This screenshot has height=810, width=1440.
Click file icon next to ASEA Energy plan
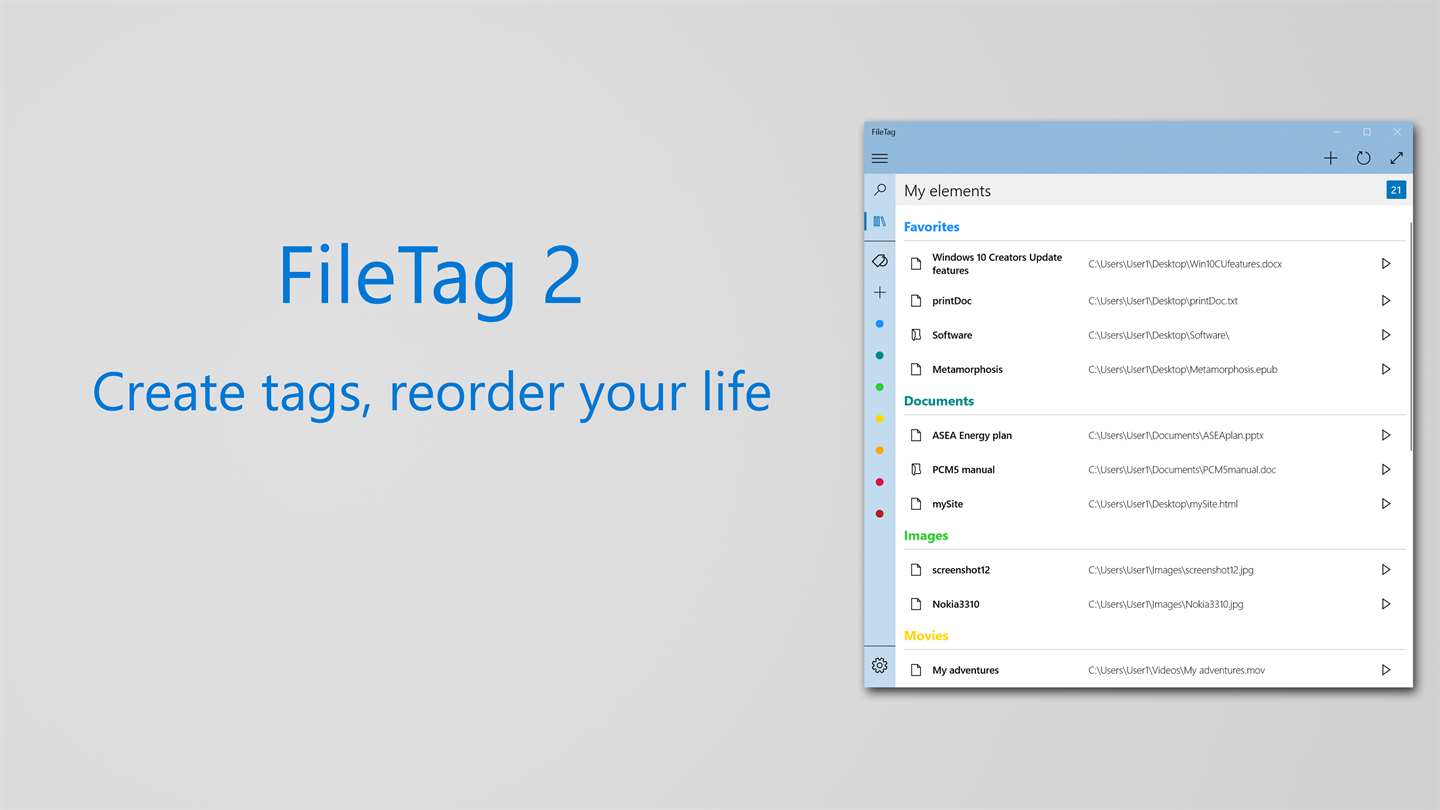916,435
